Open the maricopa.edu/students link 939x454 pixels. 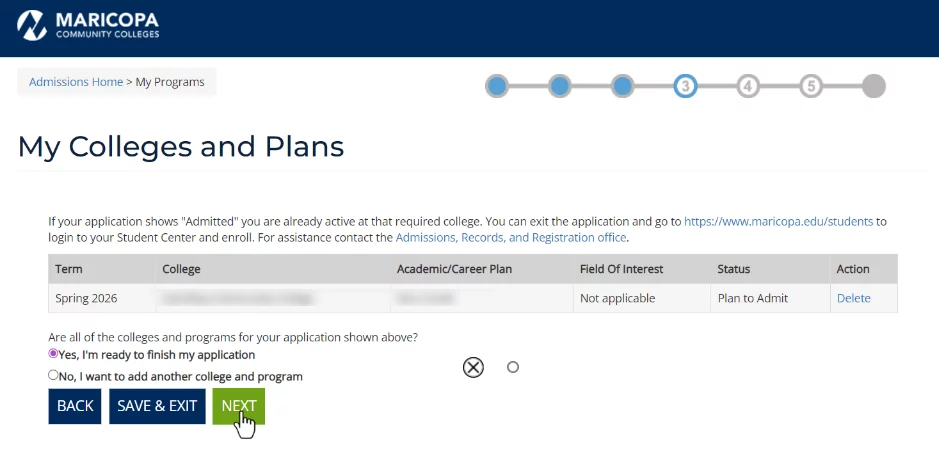778,221
